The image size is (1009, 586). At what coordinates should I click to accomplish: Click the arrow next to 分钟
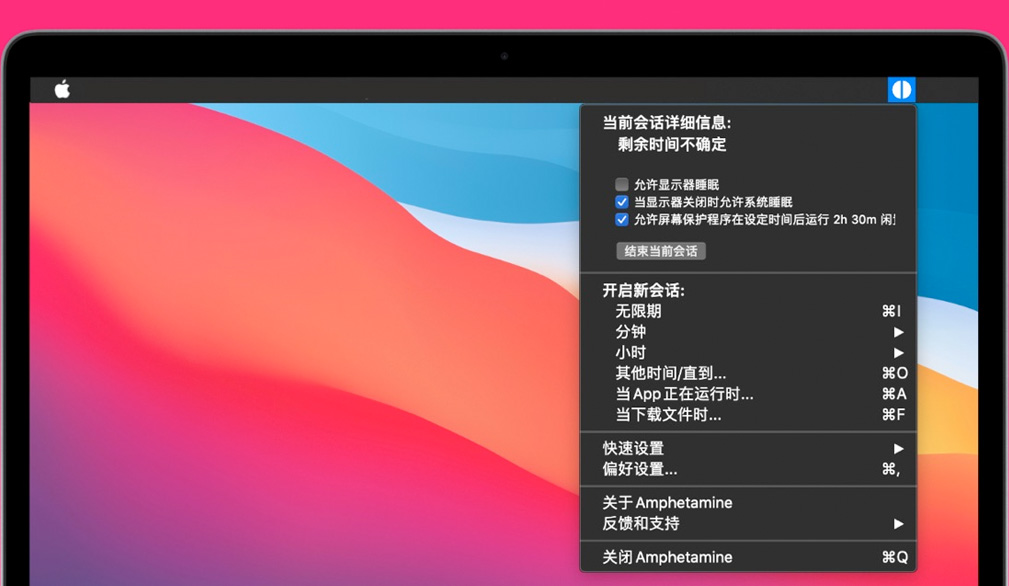point(898,332)
